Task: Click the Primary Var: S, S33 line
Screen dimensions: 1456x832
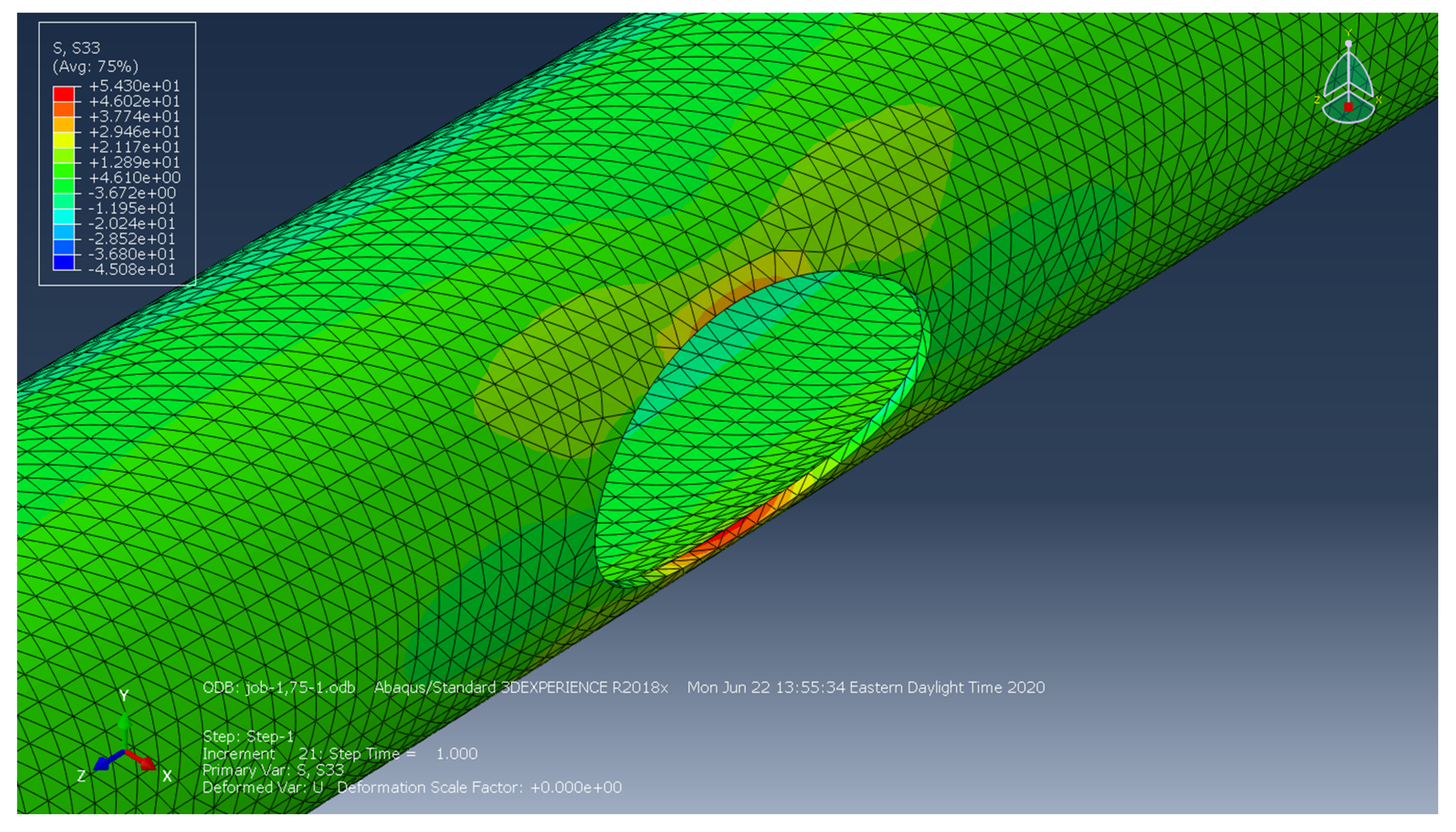Action: (x=273, y=770)
